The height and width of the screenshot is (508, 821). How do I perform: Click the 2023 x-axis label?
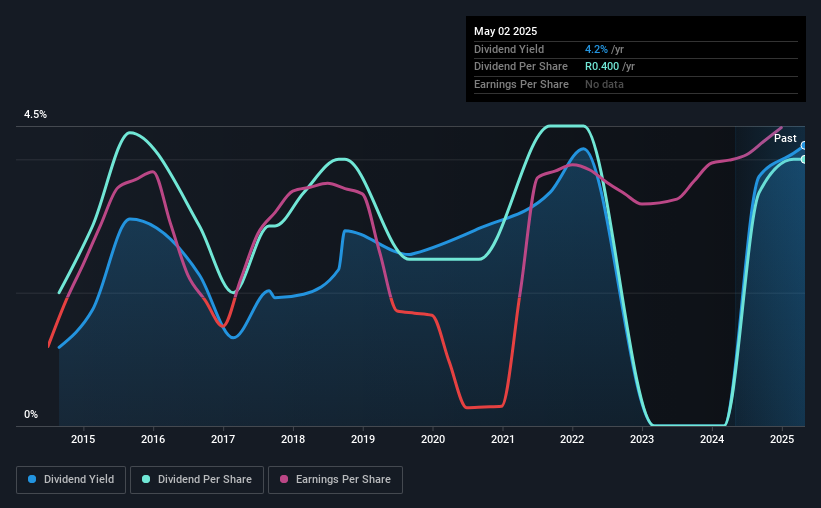pos(642,439)
